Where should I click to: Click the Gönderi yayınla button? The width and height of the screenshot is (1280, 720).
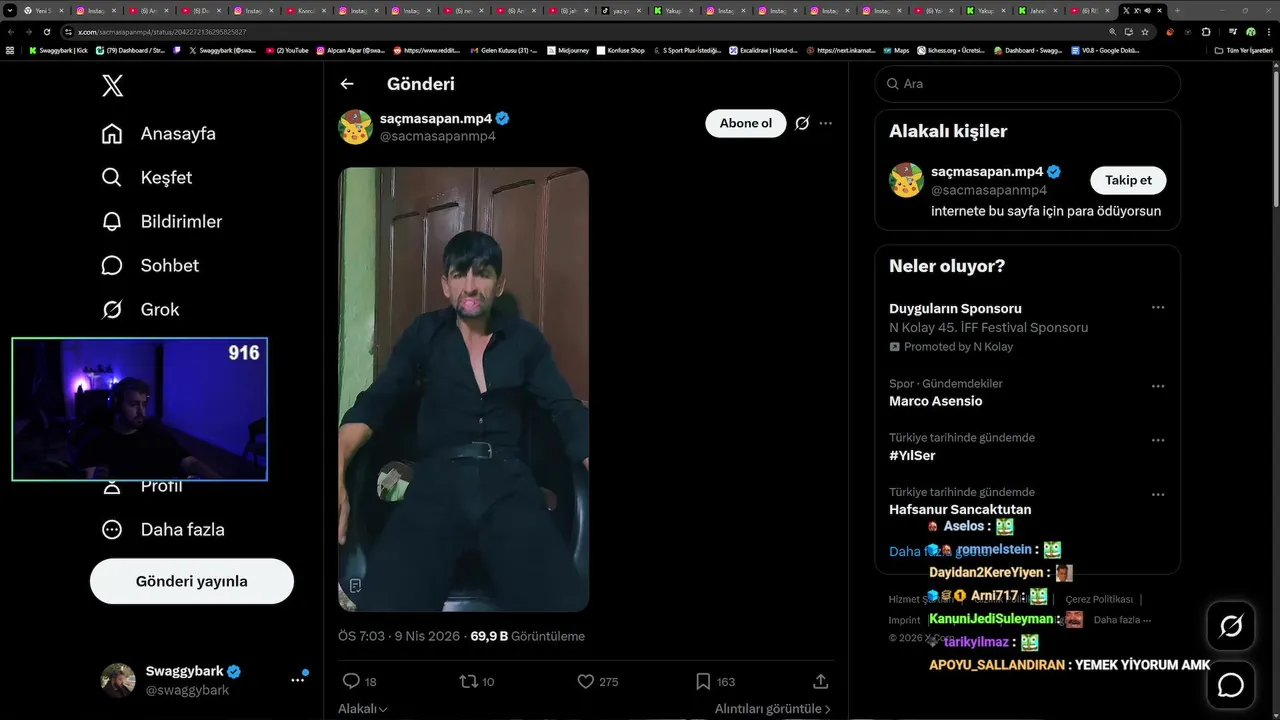tap(192, 581)
